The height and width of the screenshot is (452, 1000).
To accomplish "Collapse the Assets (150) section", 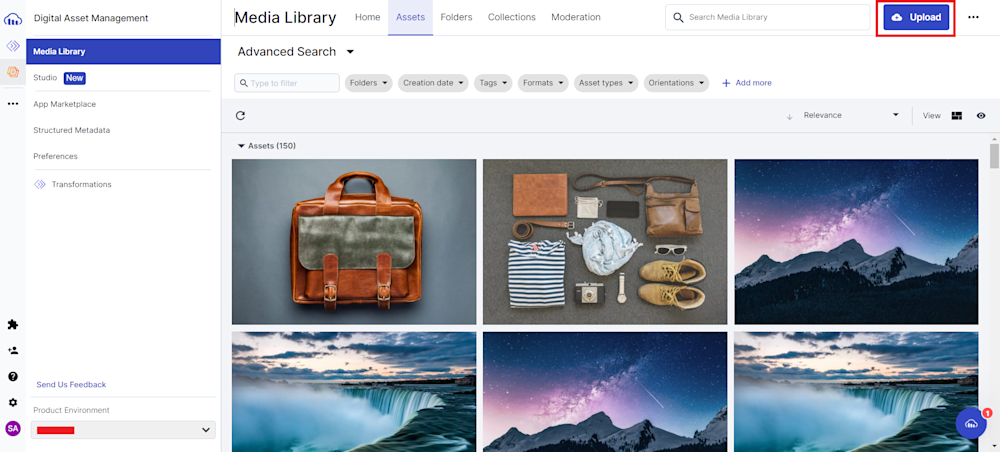I will coord(241,146).
